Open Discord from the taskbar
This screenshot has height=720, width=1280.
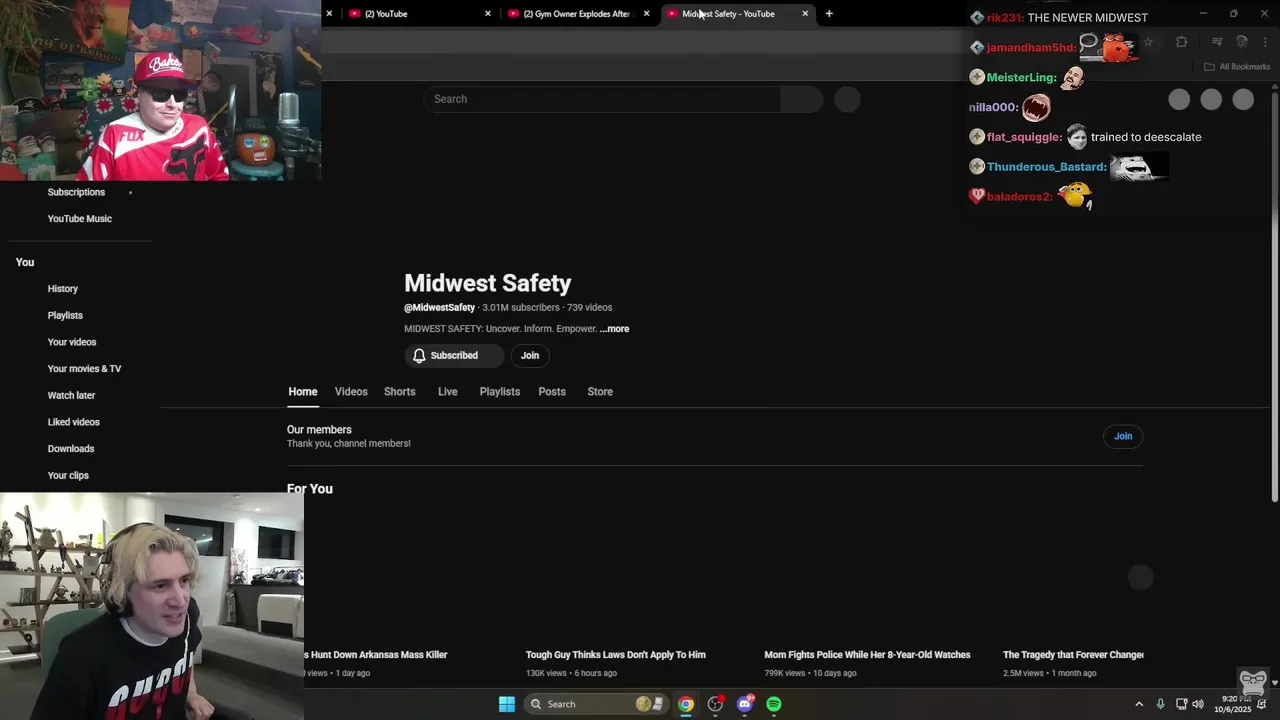pyautogui.click(x=745, y=704)
